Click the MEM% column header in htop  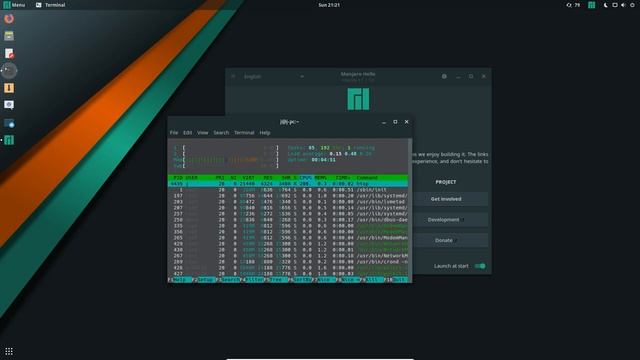320,178
